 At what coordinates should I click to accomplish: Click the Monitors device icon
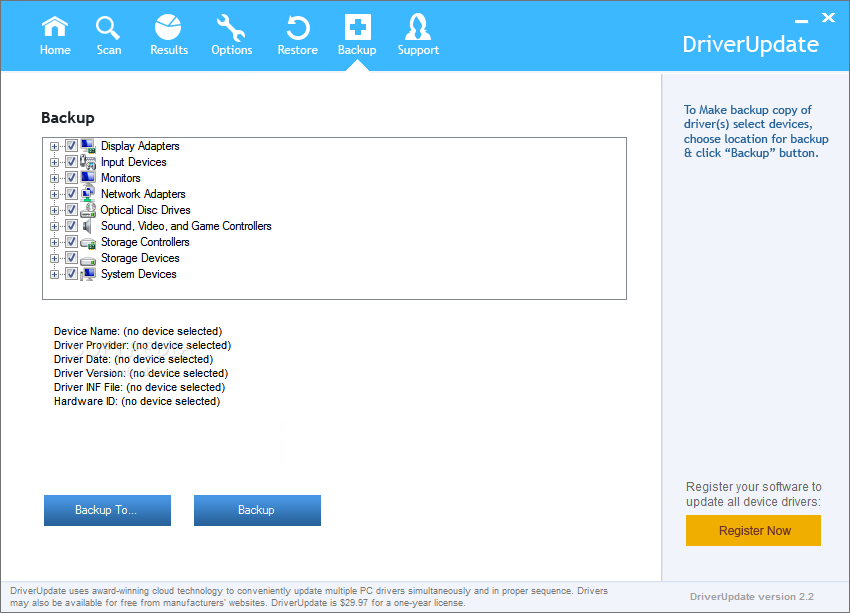click(88, 177)
